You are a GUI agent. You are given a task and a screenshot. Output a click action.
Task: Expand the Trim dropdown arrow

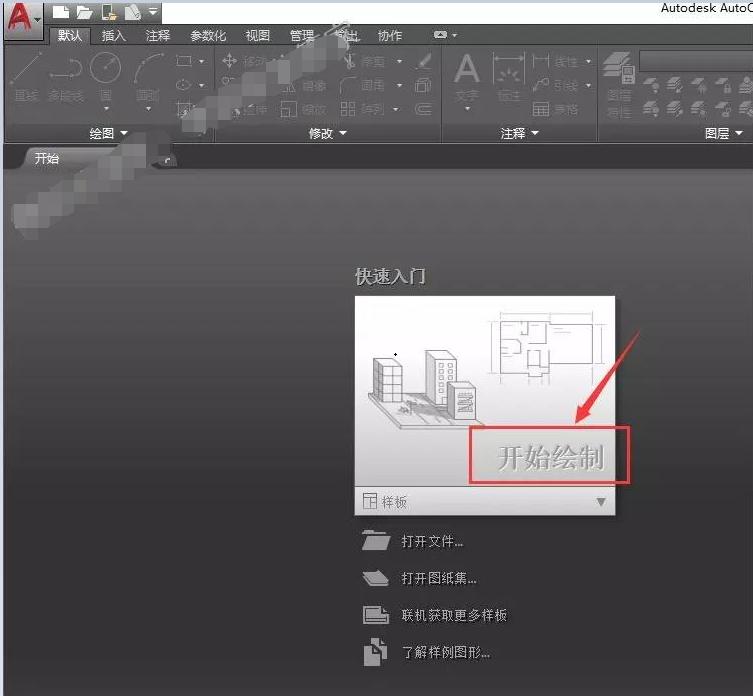pos(400,61)
